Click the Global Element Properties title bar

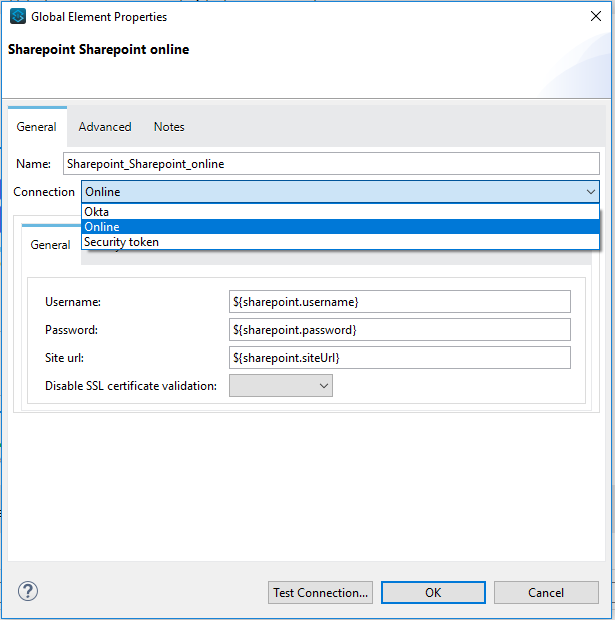tap(300, 17)
